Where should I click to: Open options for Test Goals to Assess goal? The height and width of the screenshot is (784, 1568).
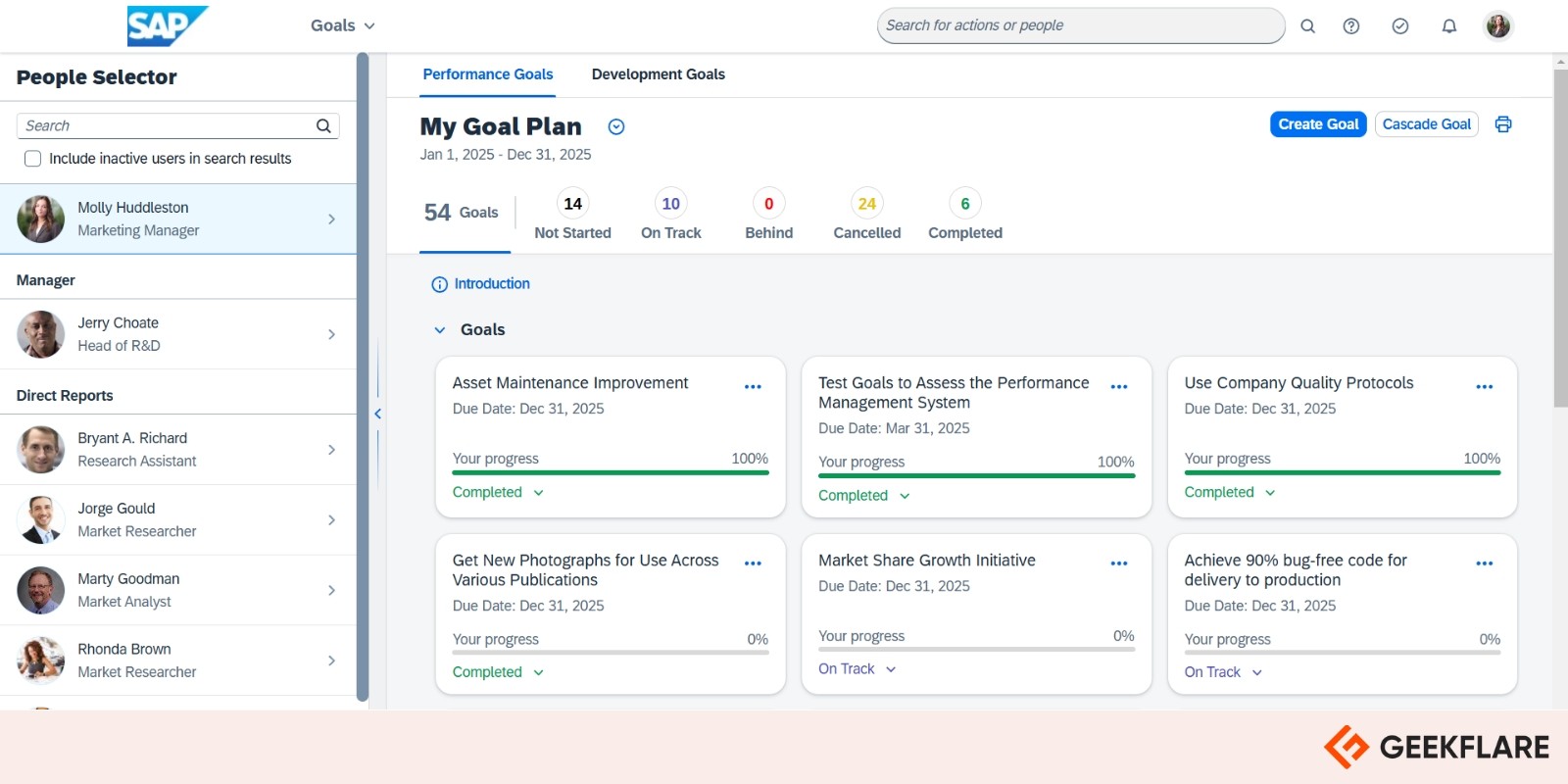coord(1119,387)
